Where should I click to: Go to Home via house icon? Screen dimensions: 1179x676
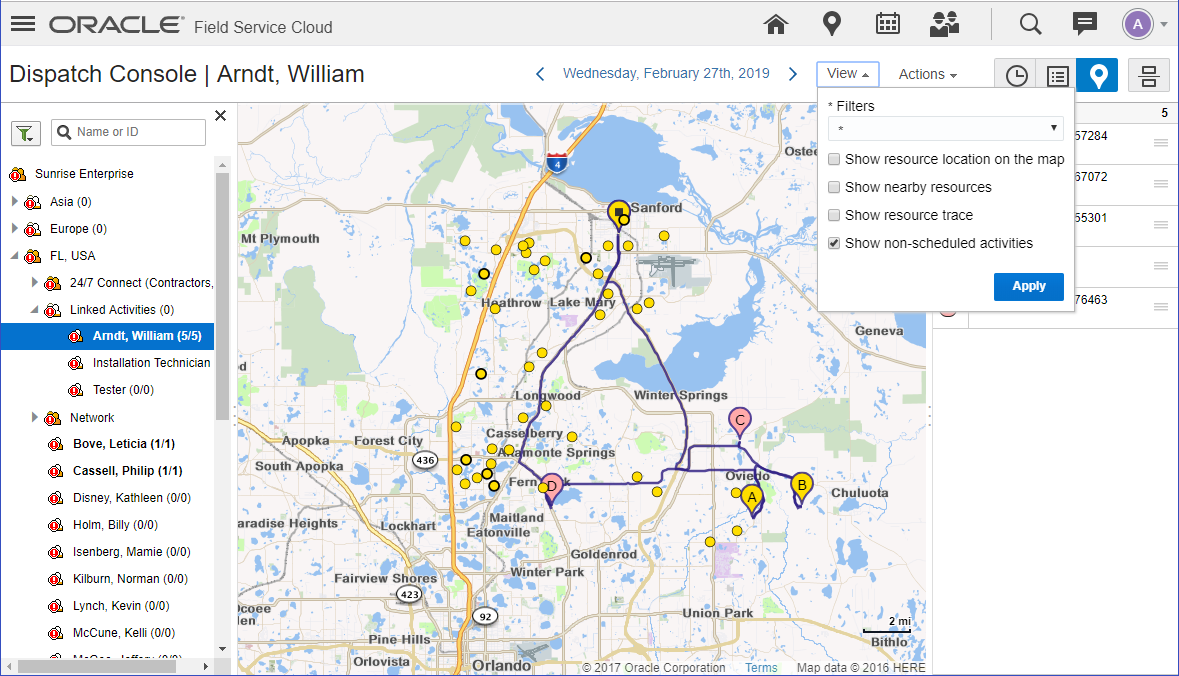tap(775, 24)
